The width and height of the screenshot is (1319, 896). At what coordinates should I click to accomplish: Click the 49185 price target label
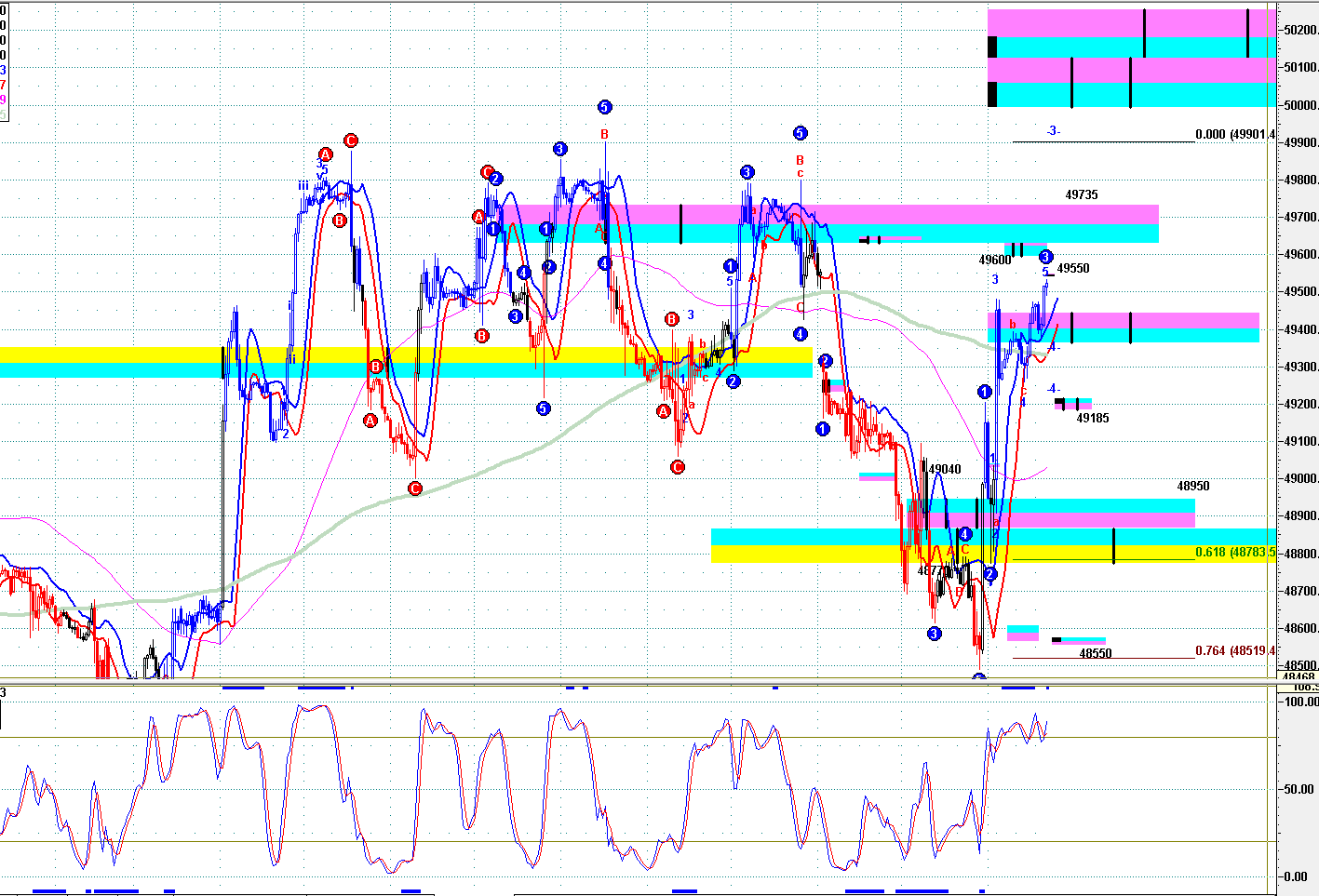click(x=1092, y=418)
